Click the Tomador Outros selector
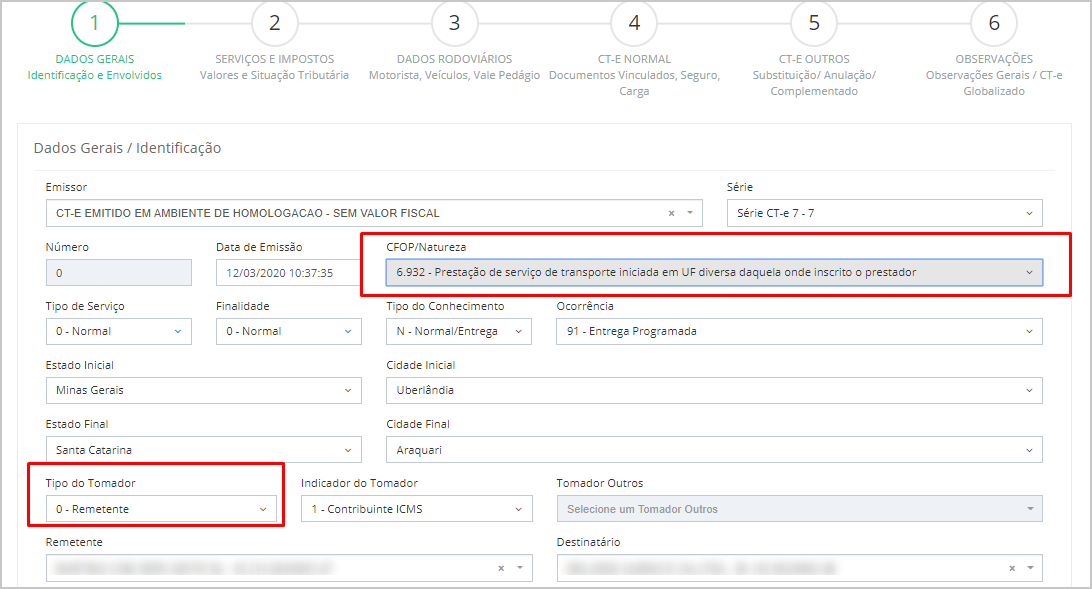The image size is (1092, 589). 800,509
